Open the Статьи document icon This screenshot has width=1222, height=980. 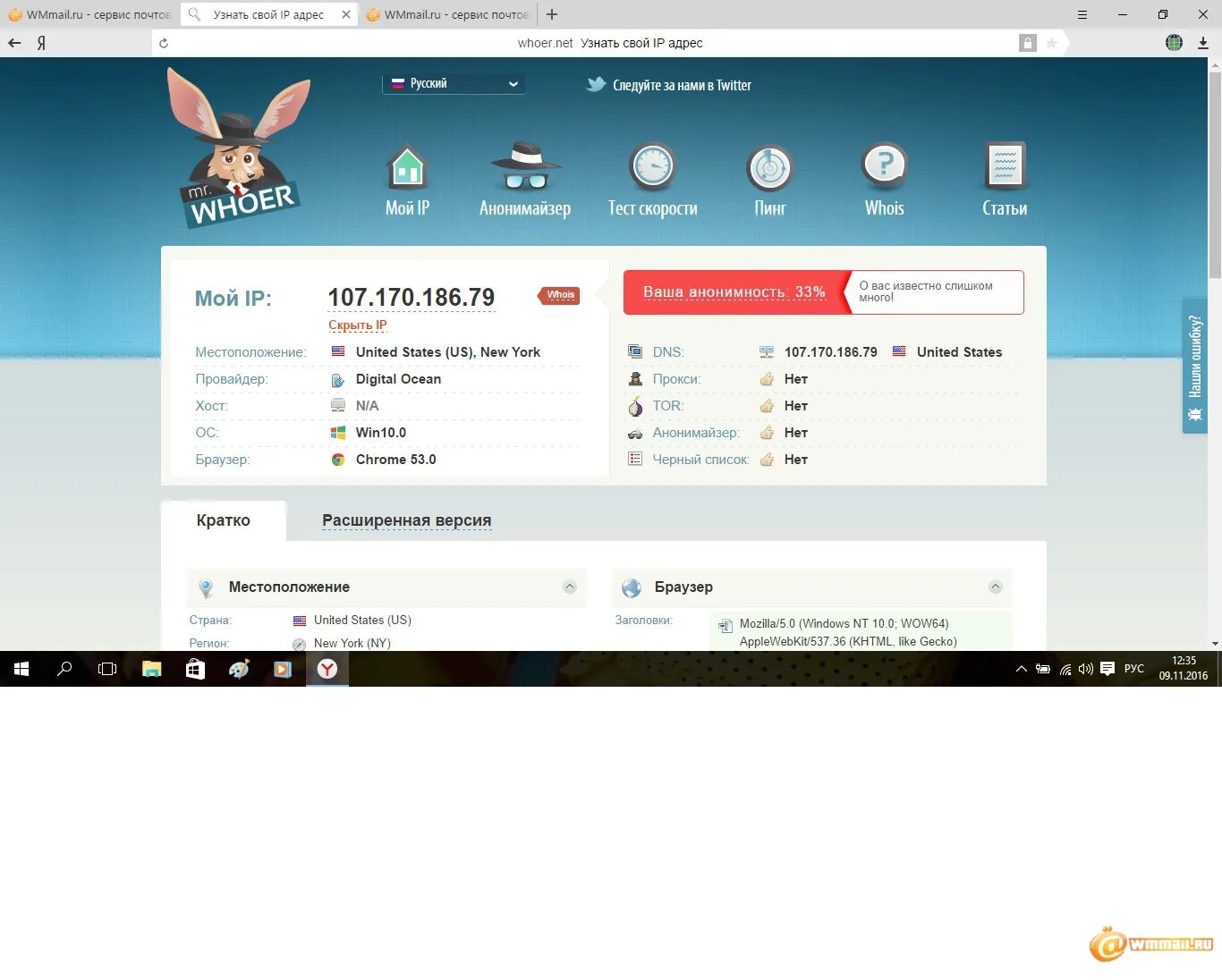tap(1005, 165)
